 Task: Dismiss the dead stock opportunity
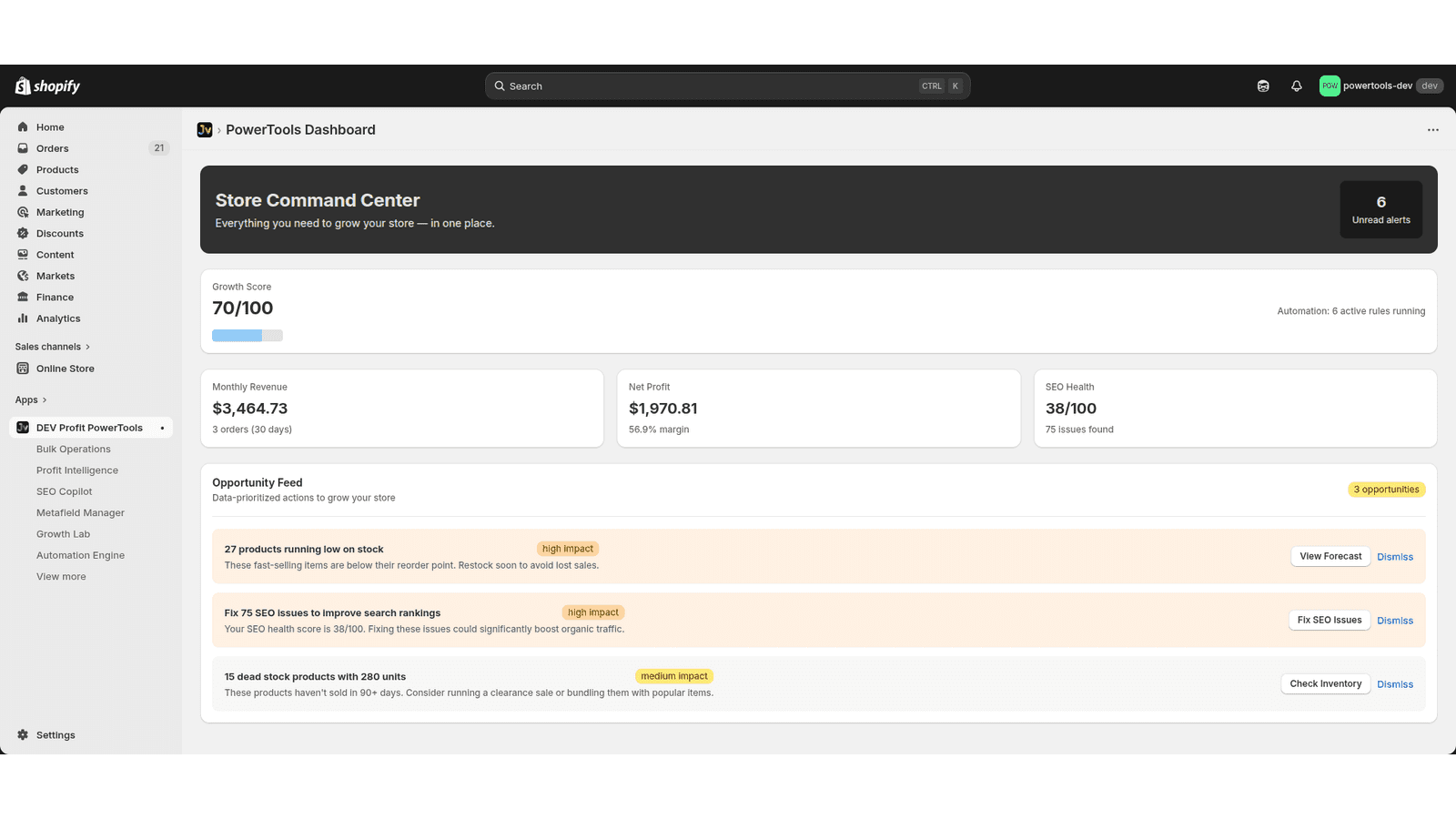(1395, 684)
